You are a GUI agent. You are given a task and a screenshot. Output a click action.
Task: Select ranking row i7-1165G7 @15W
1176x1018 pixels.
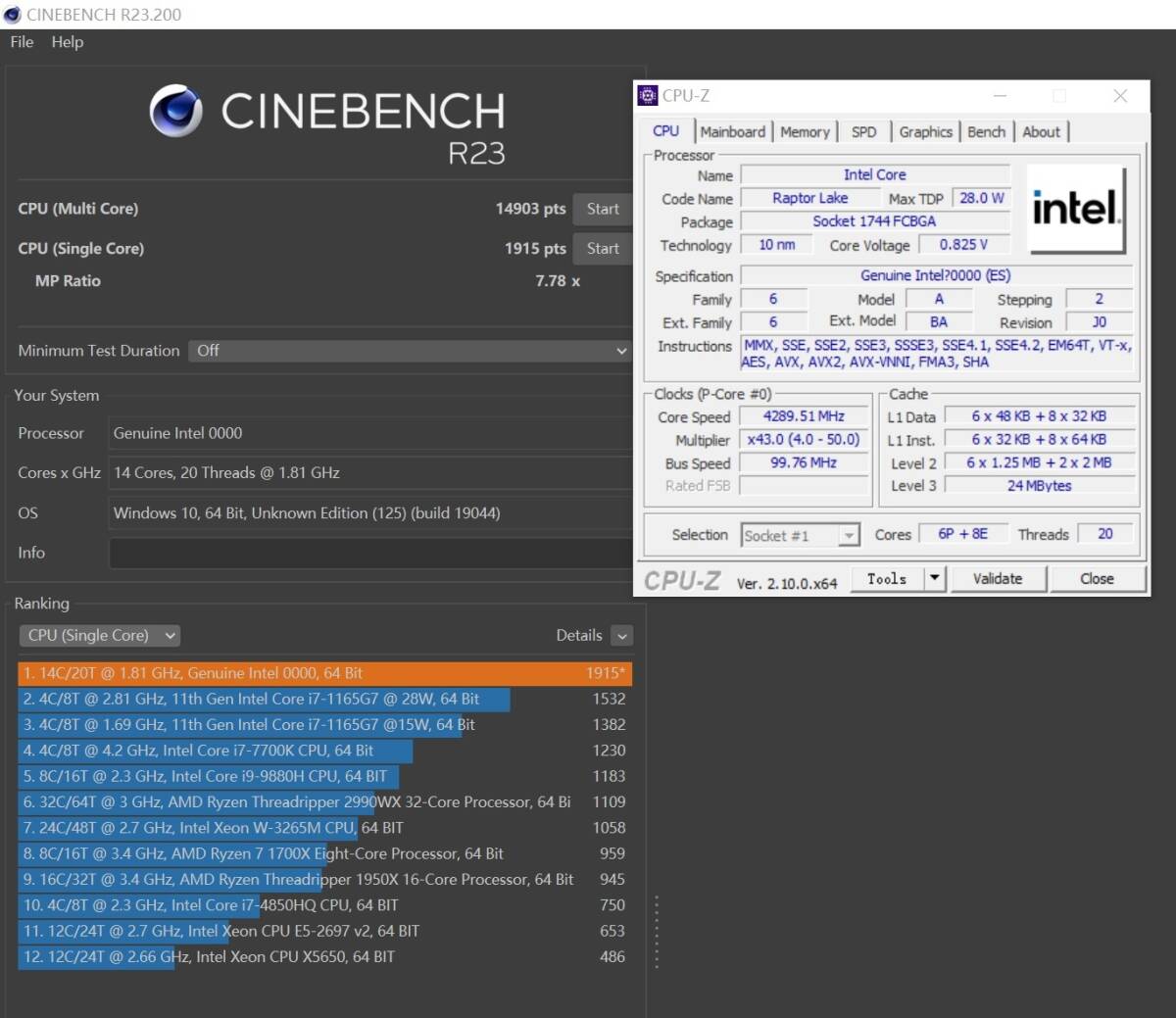324,725
